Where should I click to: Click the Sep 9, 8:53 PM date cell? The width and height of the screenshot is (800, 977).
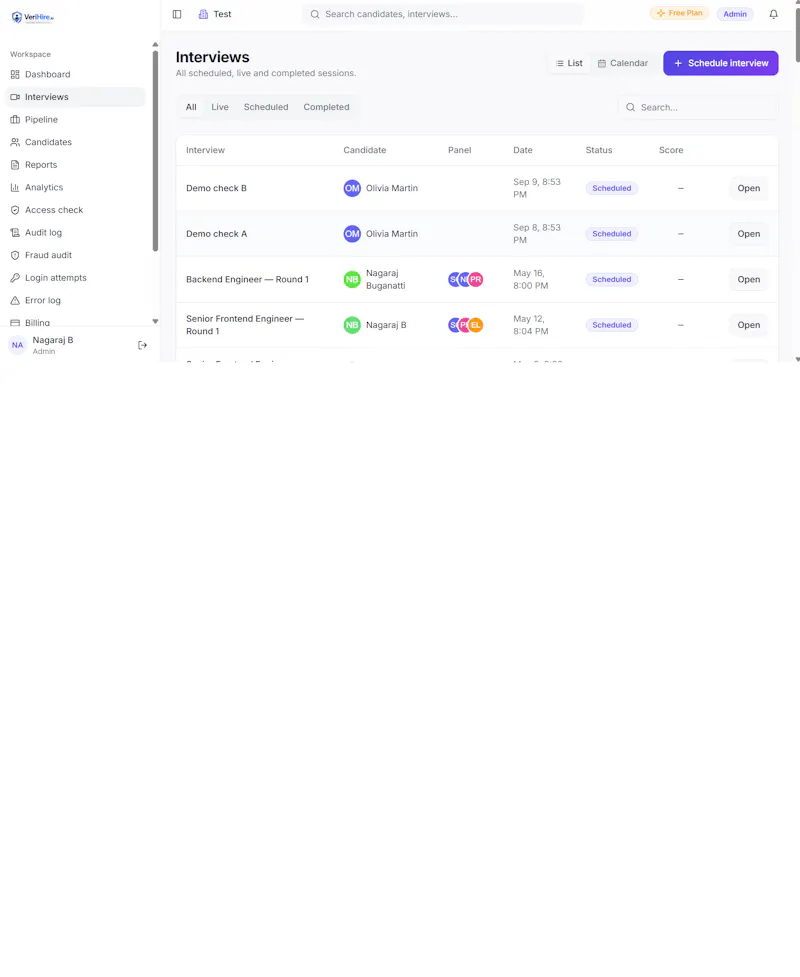[536, 188]
